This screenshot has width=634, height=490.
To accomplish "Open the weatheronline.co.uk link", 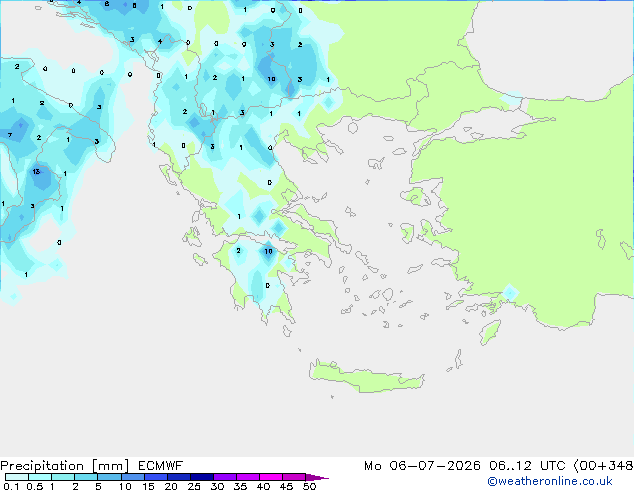I will coord(550,481).
